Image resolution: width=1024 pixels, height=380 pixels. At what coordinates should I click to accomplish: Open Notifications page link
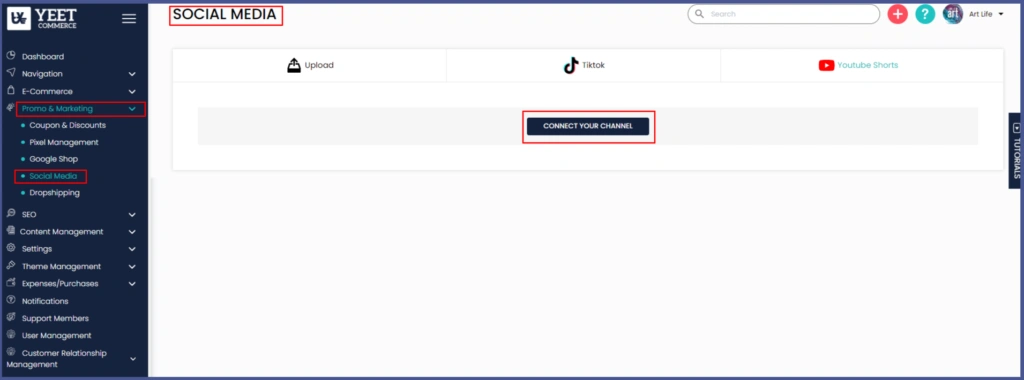[x=45, y=301]
